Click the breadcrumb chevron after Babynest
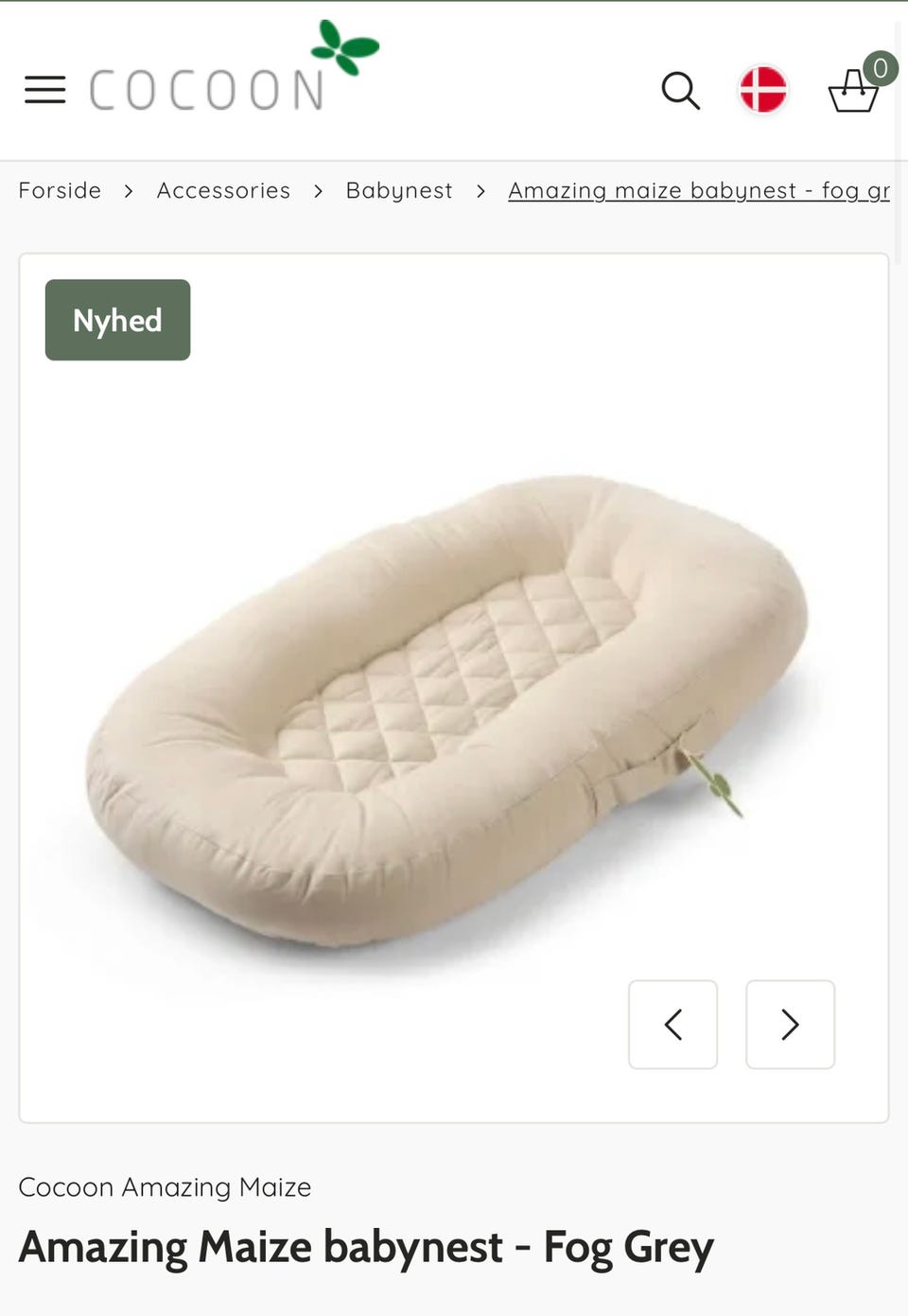 coord(480,191)
